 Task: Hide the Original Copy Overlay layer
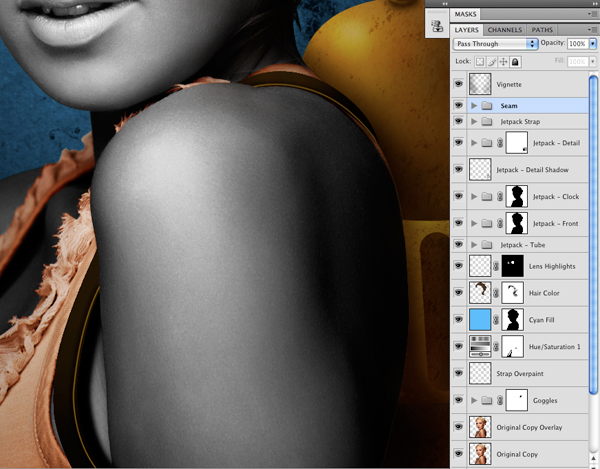click(458, 427)
